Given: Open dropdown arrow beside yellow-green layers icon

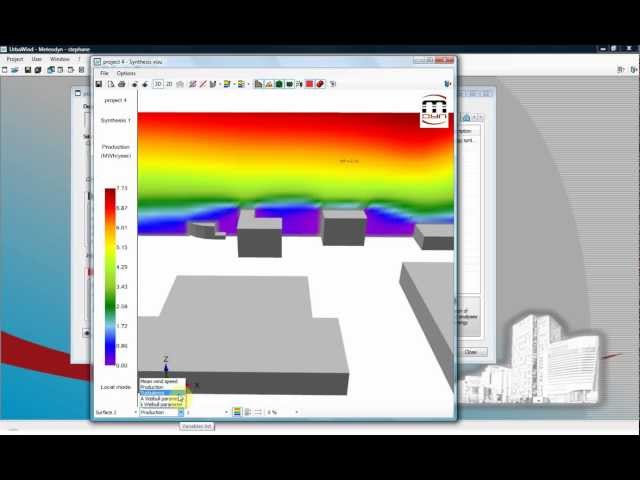Looking at the screenshot, I should (248, 84).
